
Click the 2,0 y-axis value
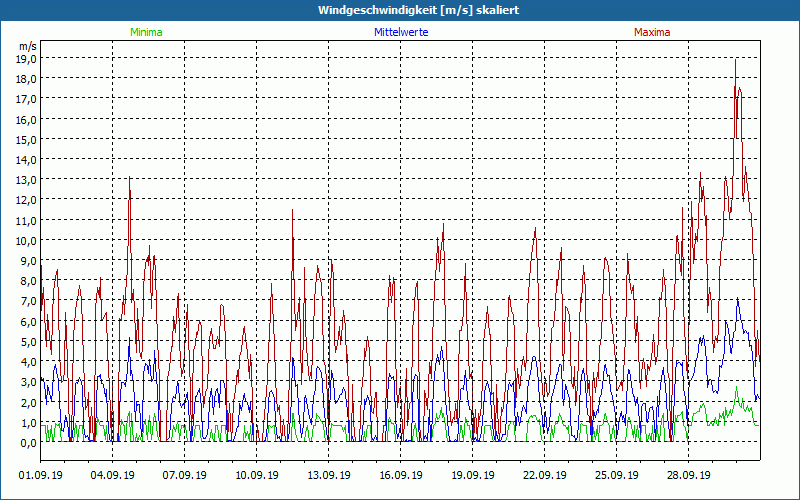pyautogui.click(x=30, y=402)
